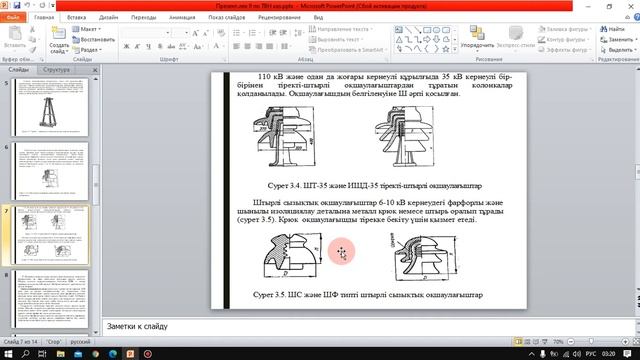Select the right arrow shape in the gallery
This screenshot has width=640, height=360.
pyautogui.click(x=427, y=40)
